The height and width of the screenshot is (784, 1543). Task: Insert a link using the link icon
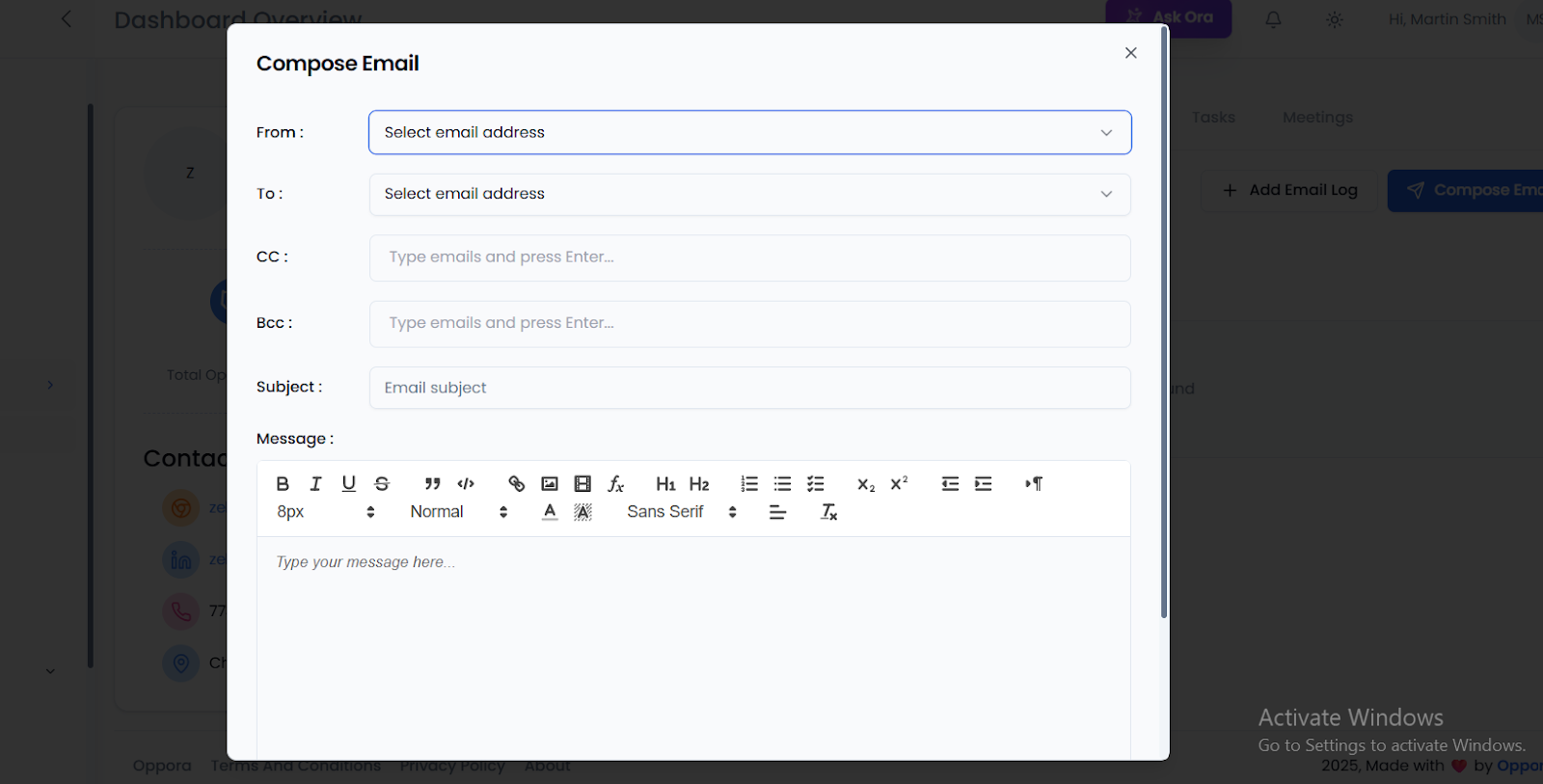517,484
